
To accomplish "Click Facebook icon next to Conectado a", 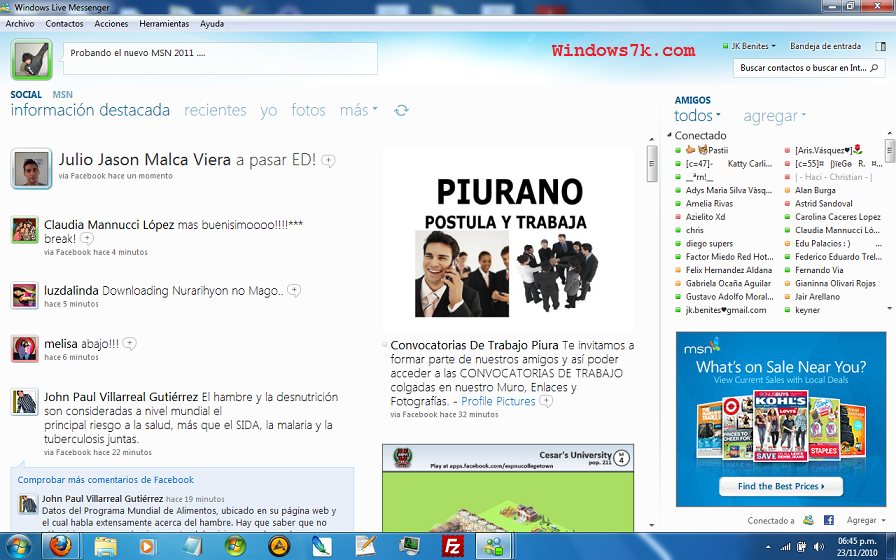I will [829, 521].
